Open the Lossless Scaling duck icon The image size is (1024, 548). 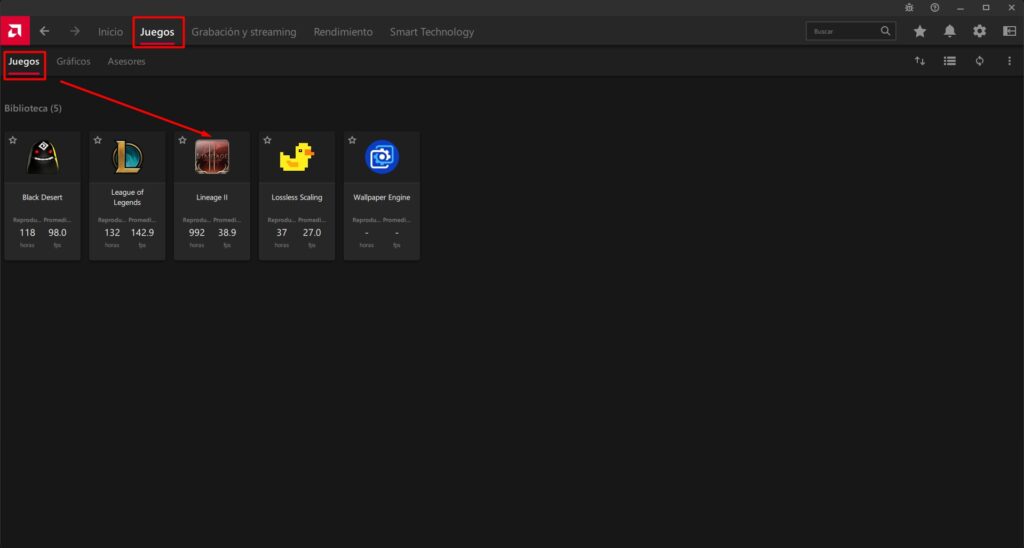[297, 157]
